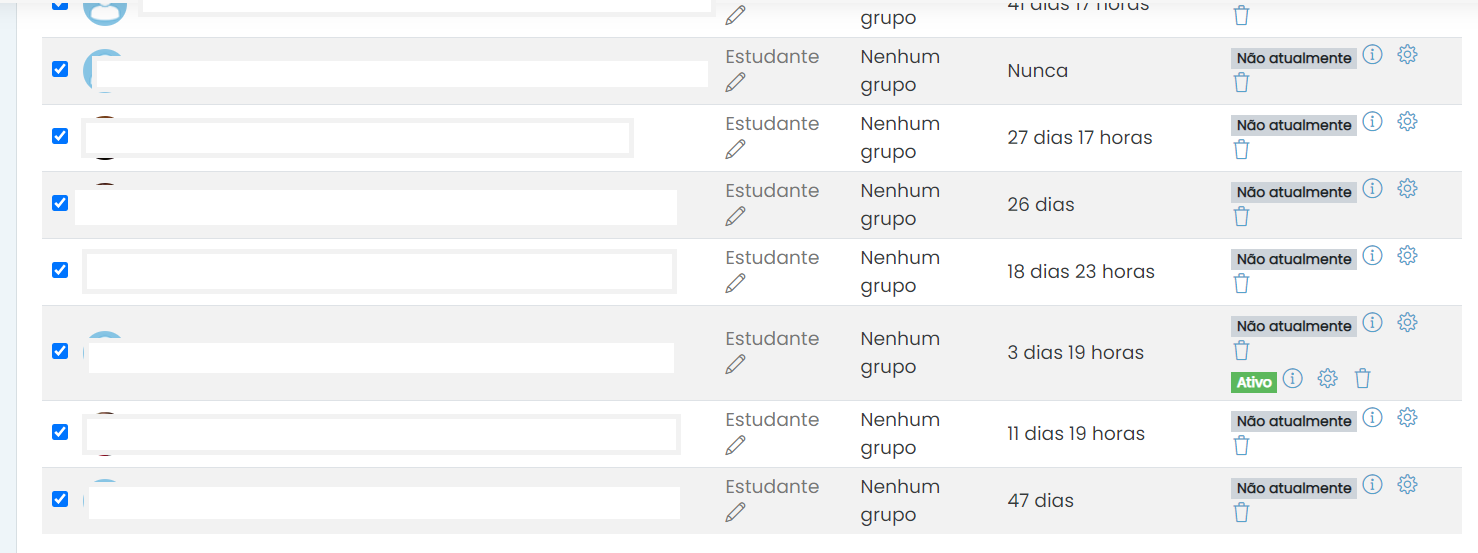
Task: Click the trash icon in the 26 dias row
Action: click(x=1241, y=216)
